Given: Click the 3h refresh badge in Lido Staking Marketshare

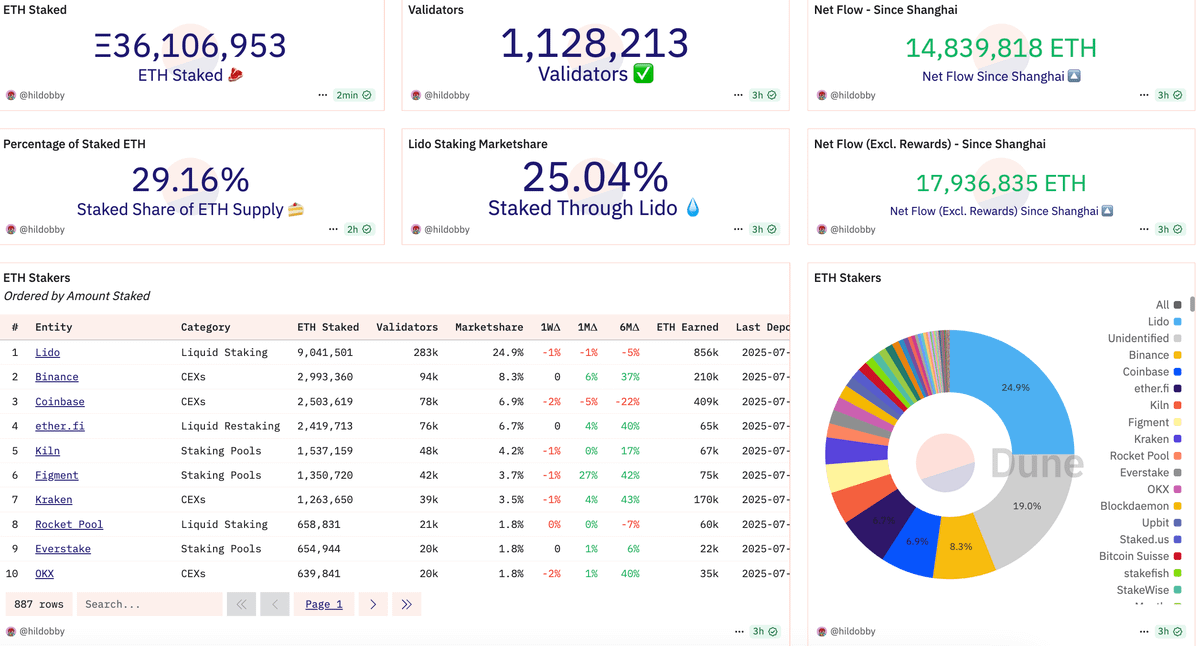Looking at the screenshot, I should (x=765, y=229).
